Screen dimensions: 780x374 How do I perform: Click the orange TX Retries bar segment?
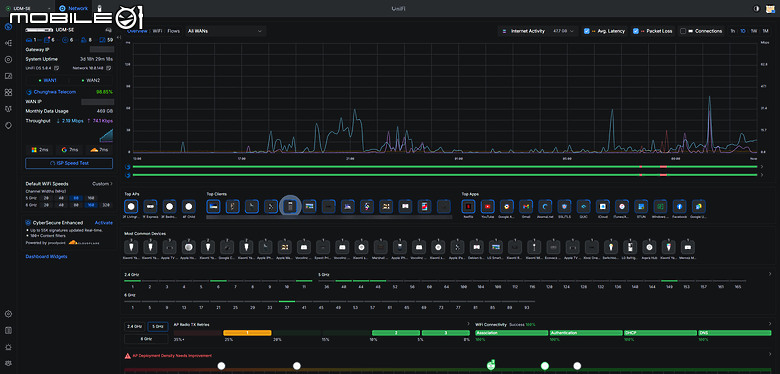(247, 333)
